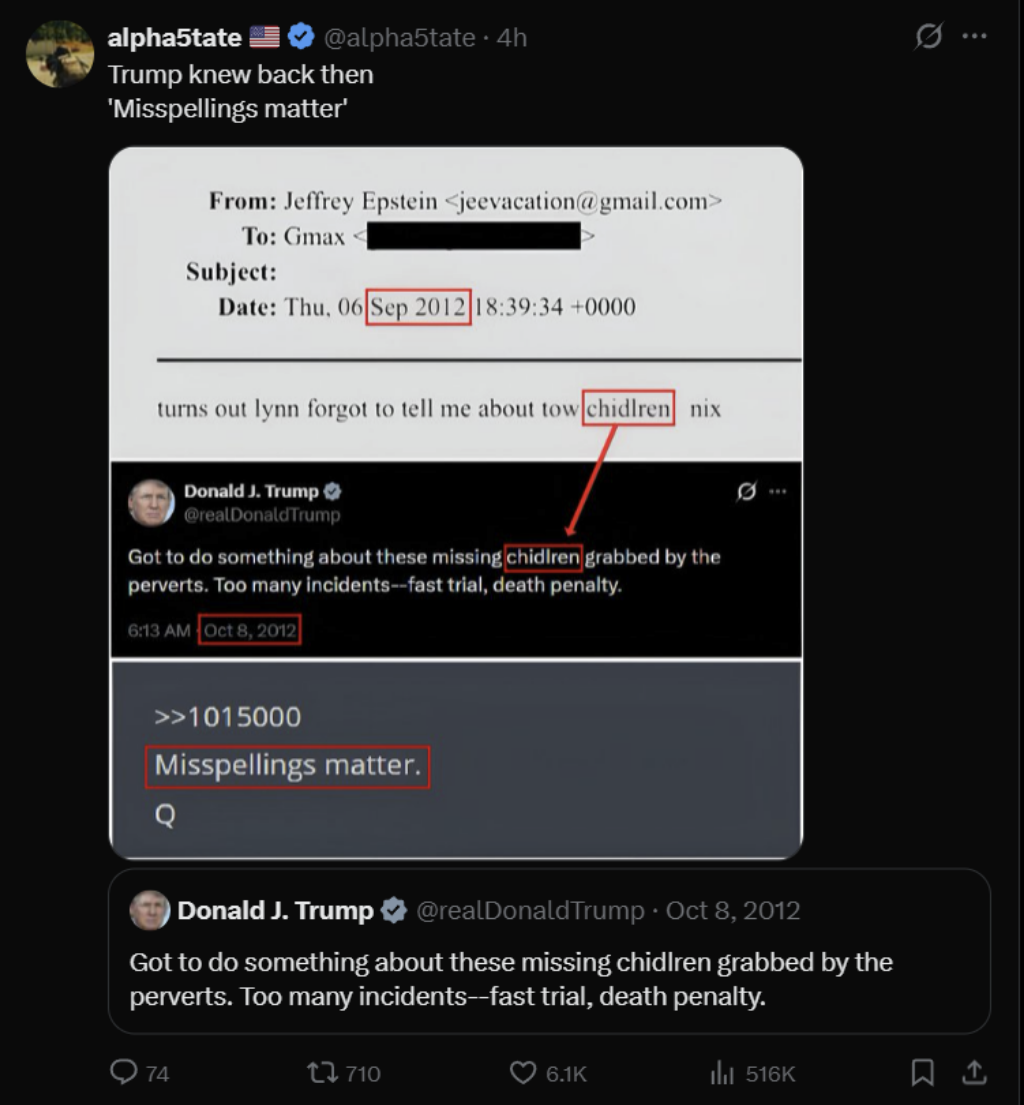Click the reply comment icon
1024x1105 pixels.
pyautogui.click(x=123, y=1073)
